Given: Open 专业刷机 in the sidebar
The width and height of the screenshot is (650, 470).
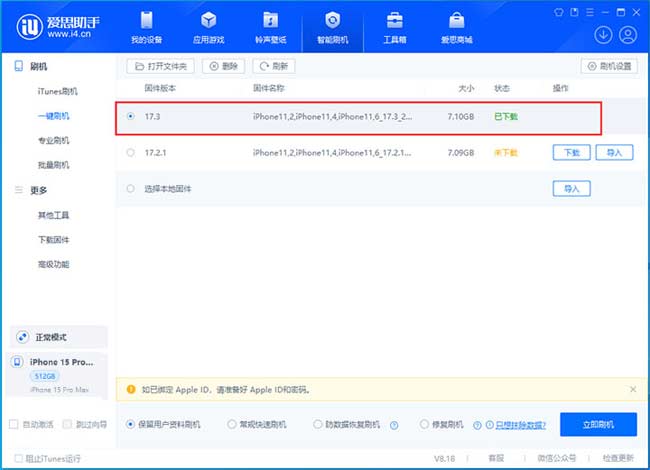Looking at the screenshot, I should [x=54, y=141].
